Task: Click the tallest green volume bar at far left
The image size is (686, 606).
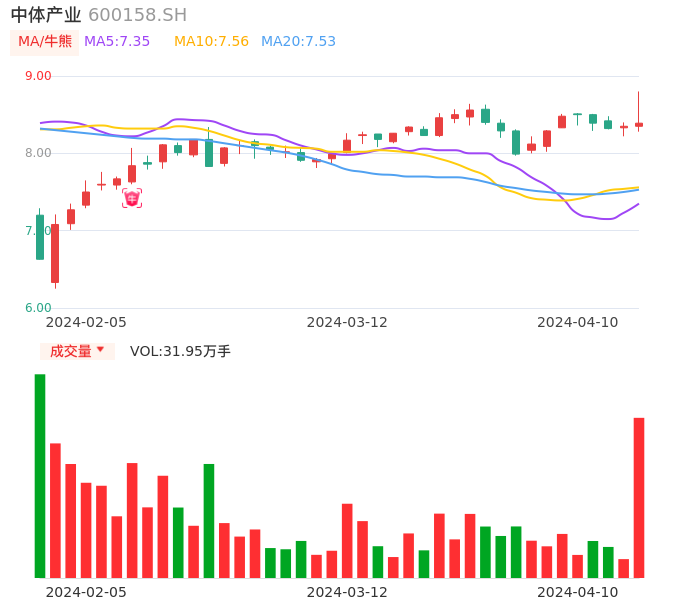Action: click(40, 475)
